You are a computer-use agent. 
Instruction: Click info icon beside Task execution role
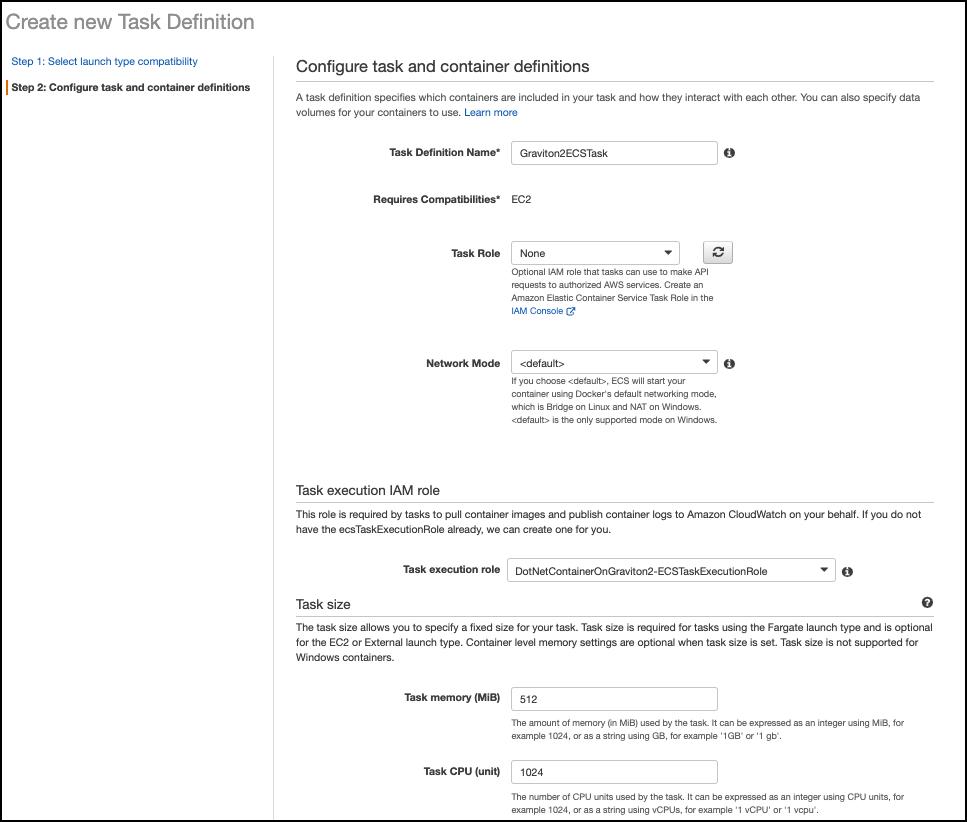[847, 572]
